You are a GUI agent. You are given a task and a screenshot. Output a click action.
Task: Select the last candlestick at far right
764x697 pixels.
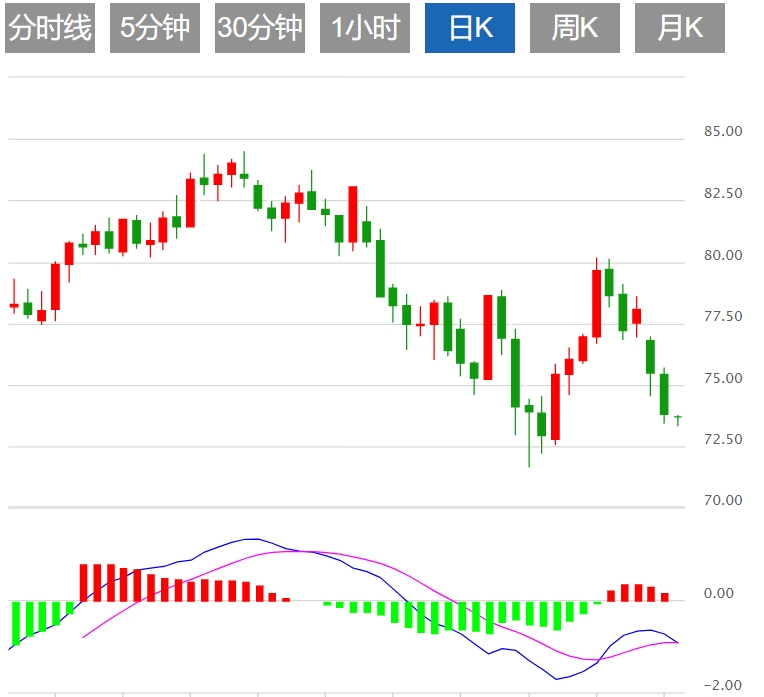point(678,418)
